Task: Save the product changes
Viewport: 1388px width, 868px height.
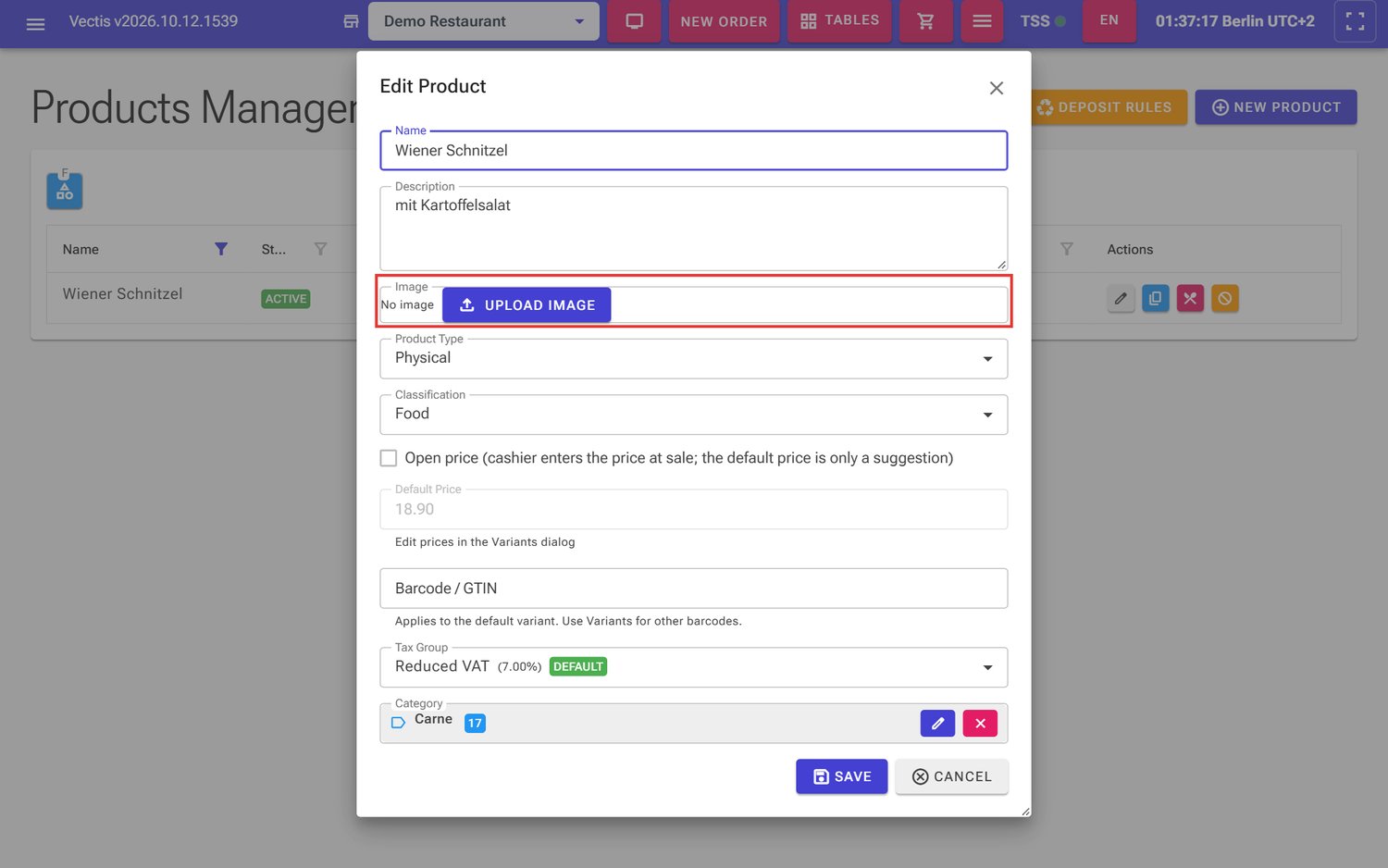Action: tap(841, 776)
